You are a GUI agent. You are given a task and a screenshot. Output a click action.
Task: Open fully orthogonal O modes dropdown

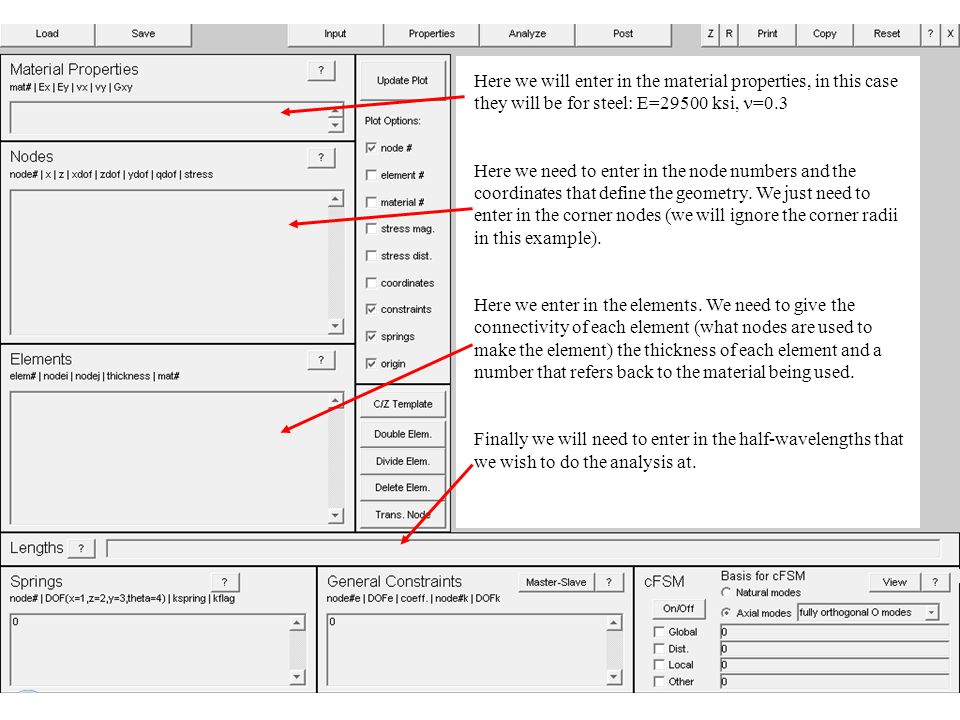tap(868, 613)
